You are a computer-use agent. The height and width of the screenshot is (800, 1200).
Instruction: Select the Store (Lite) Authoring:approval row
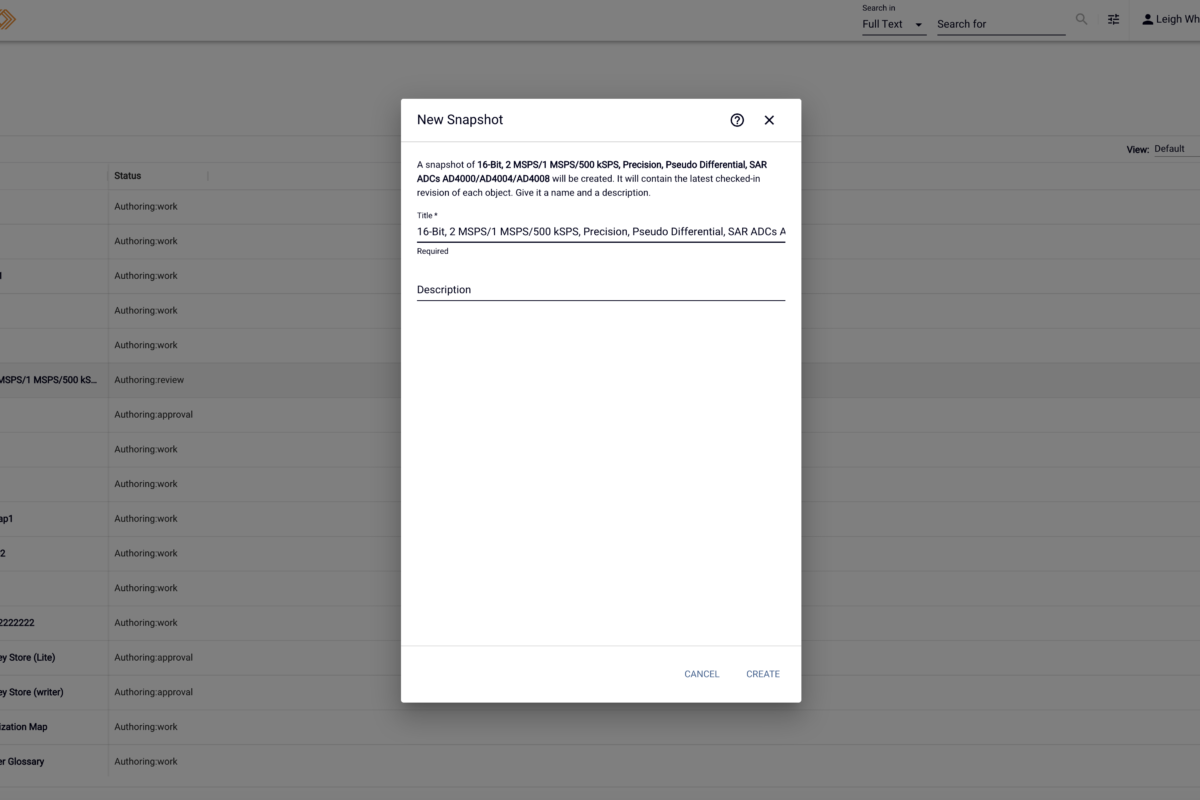click(x=600, y=658)
